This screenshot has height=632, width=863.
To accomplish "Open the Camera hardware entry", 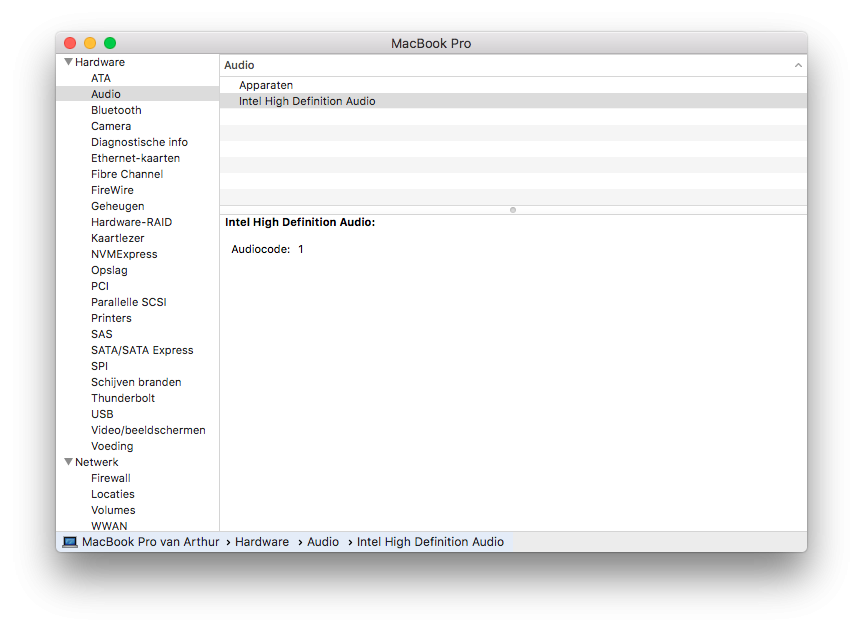I will [111, 126].
